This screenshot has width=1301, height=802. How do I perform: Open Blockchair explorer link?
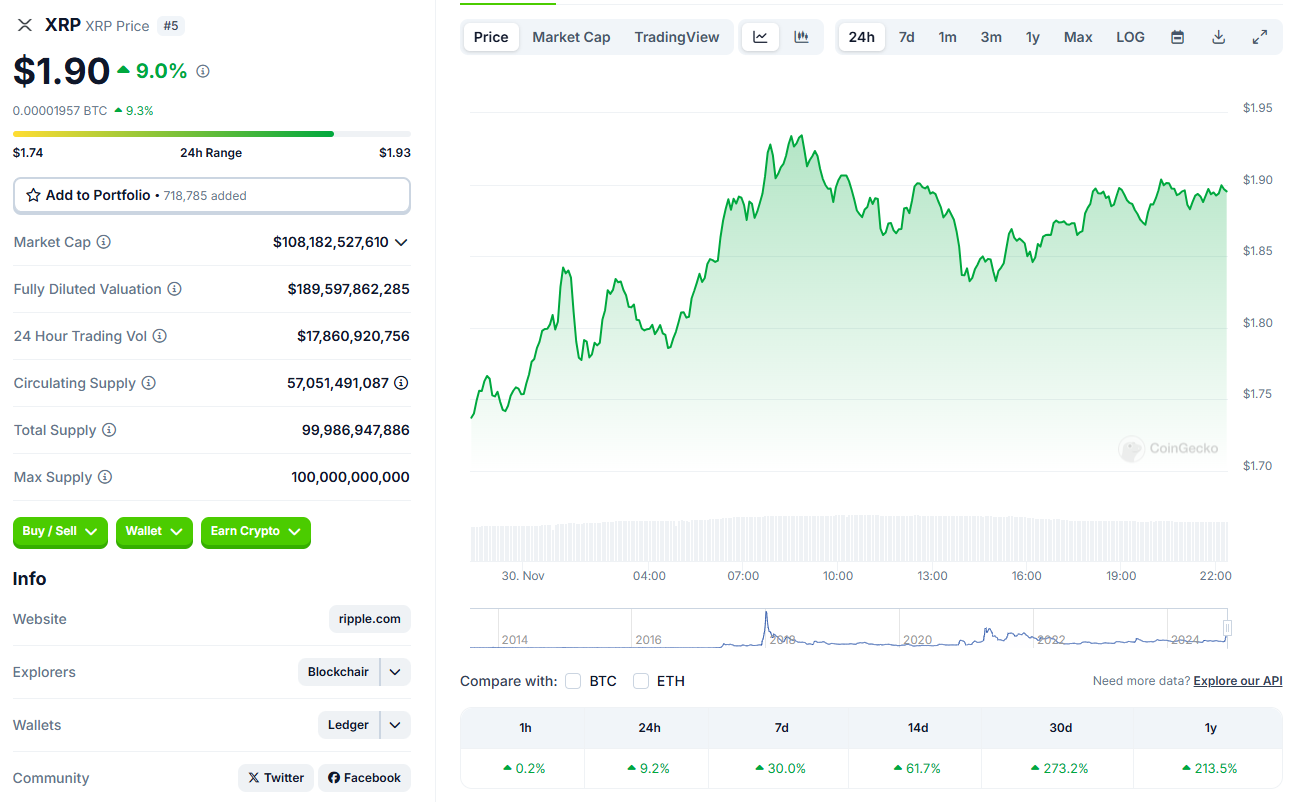tap(338, 672)
